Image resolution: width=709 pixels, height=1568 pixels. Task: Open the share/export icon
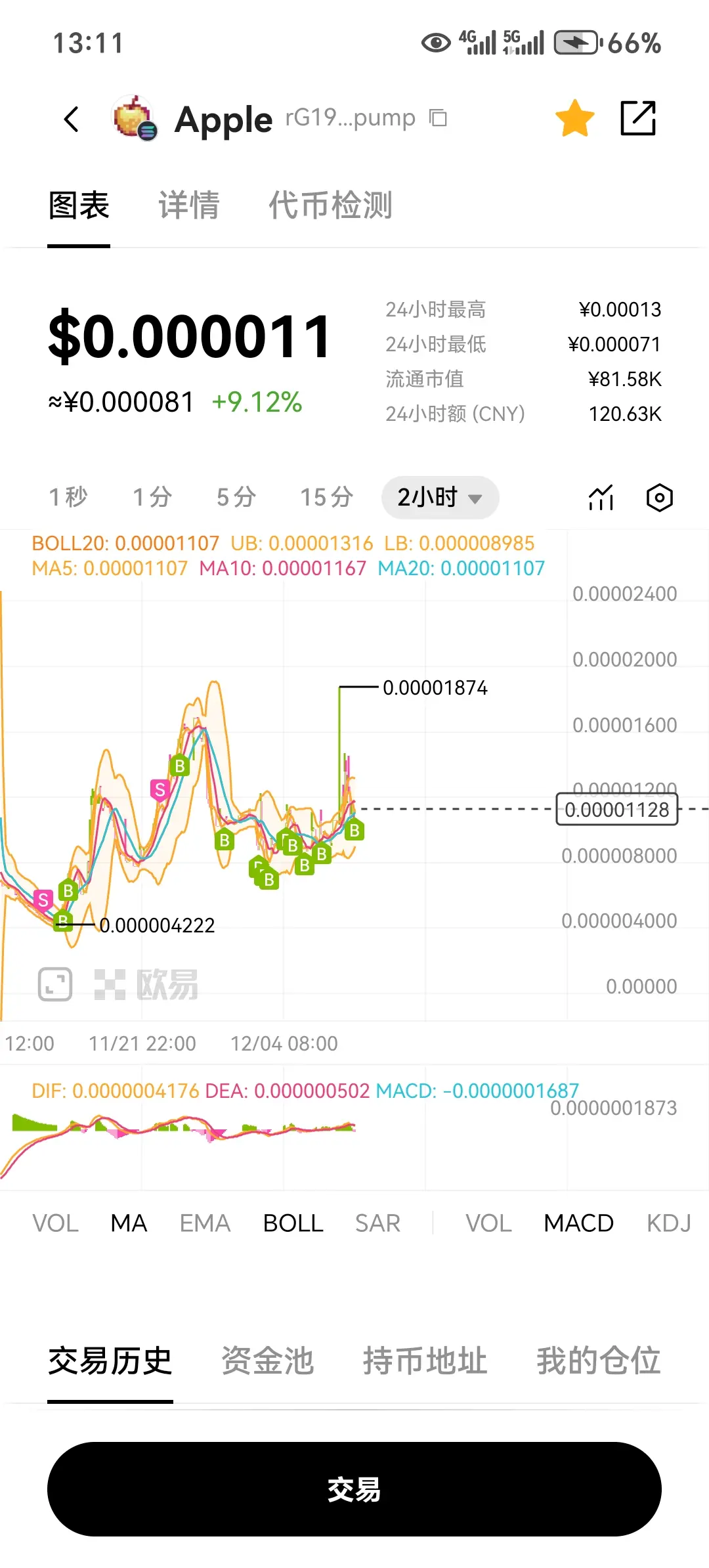click(638, 118)
